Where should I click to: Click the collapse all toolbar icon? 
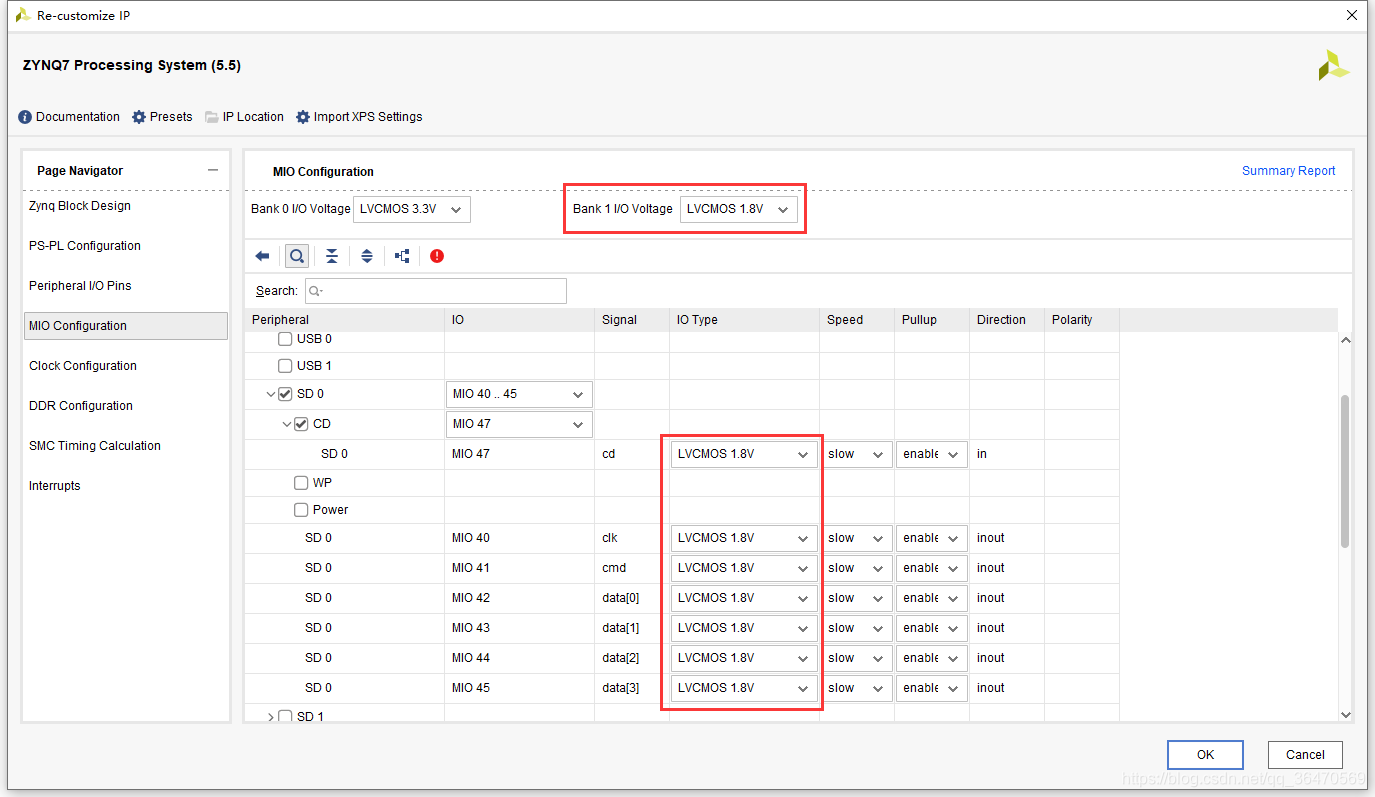332,256
